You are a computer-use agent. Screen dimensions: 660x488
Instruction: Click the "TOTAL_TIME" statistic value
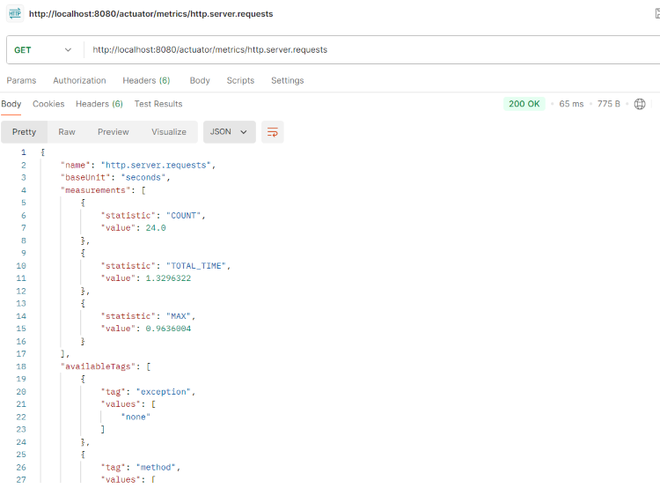[x=196, y=266]
